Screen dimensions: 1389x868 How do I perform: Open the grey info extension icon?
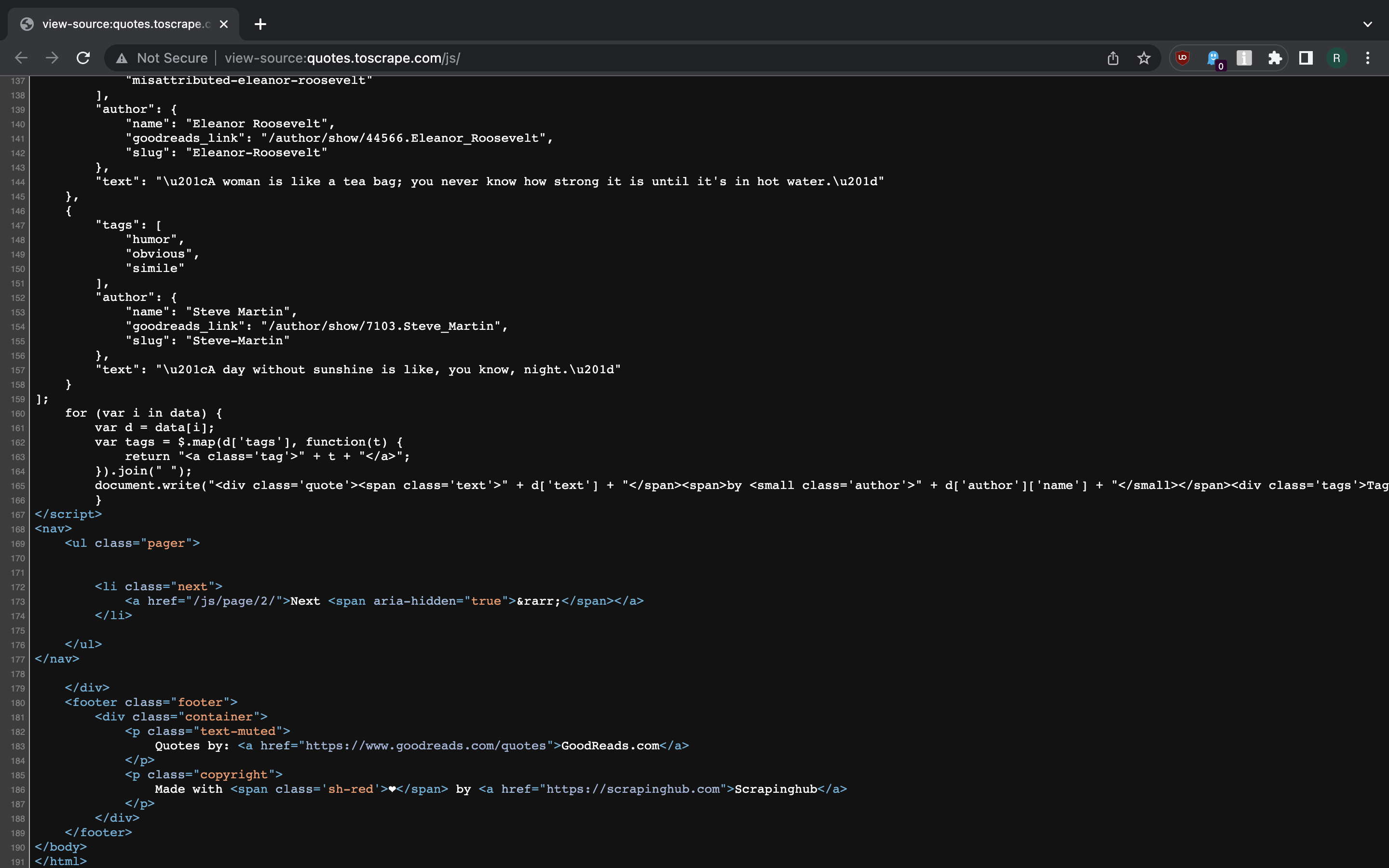coord(1244,58)
